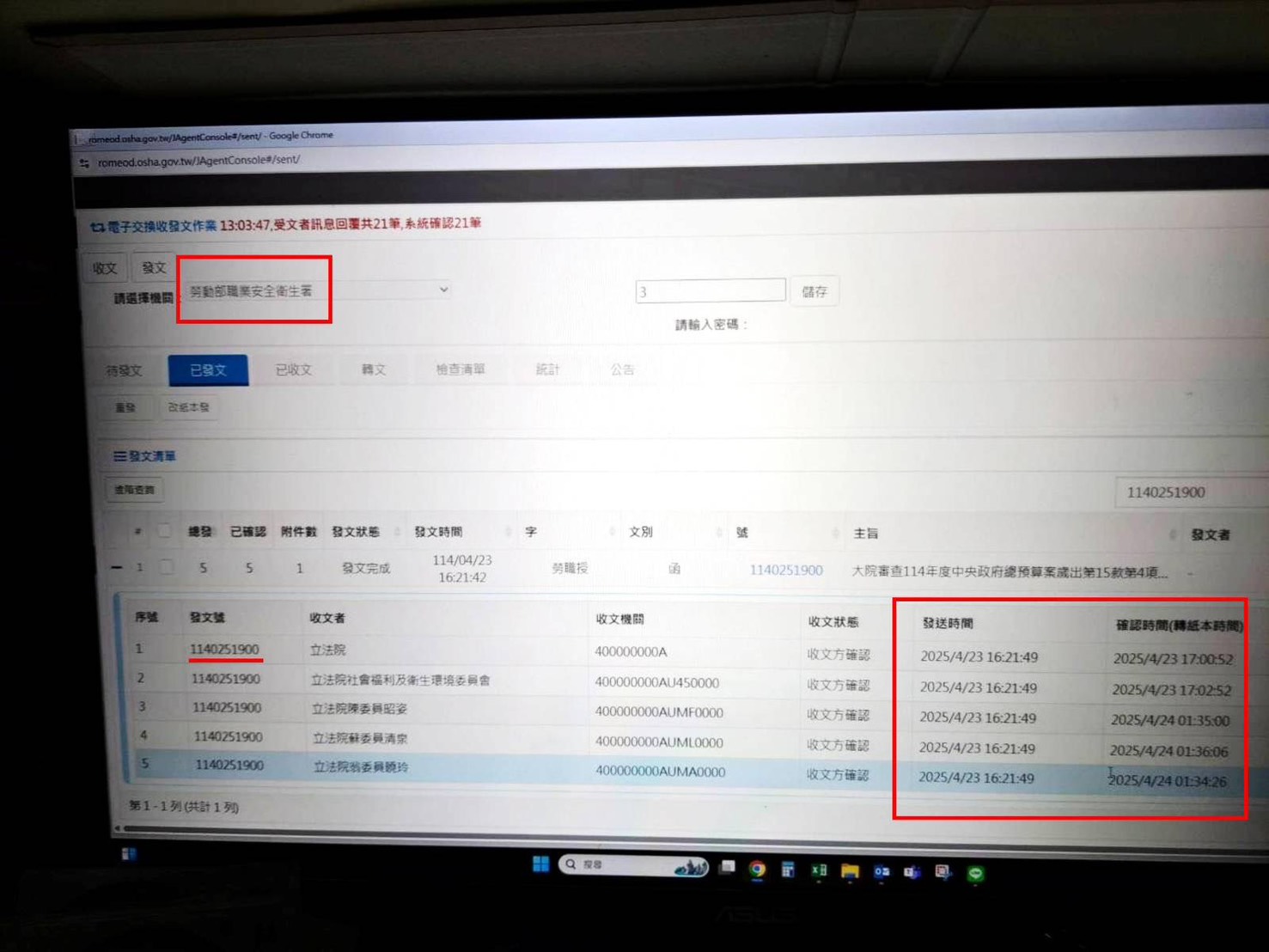This screenshot has width=1269, height=952.
Task: Open Microsoft Teams from the taskbar
Action: pyautogui.click(x=912, y=872)
